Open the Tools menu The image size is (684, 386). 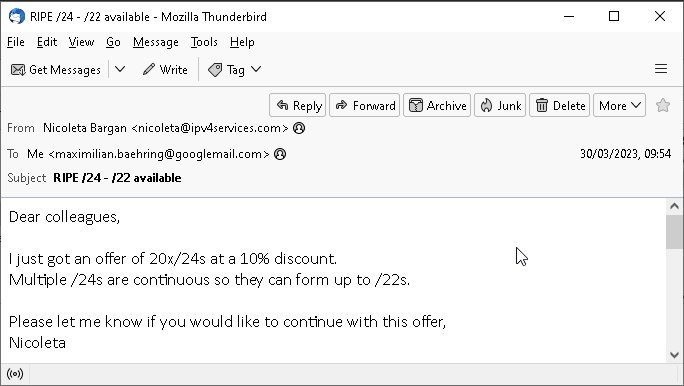(x=204, y=42)
